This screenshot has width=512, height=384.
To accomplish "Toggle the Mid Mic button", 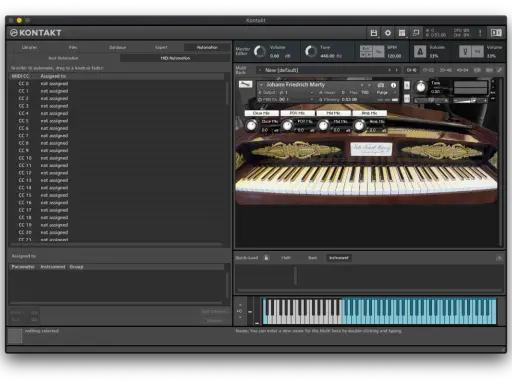I will [x=333, y=113].
